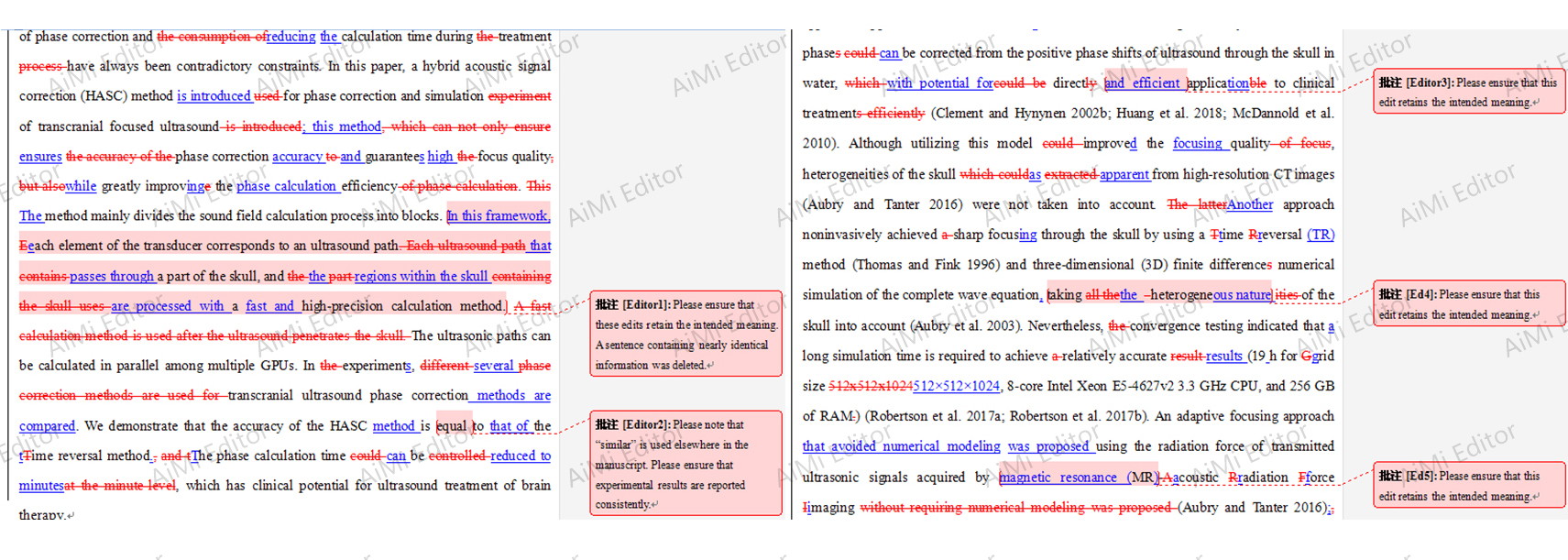Screen dimensions: 1568x560
Task: Click the inserted phrase "In this framework,"
Action: 499,216
